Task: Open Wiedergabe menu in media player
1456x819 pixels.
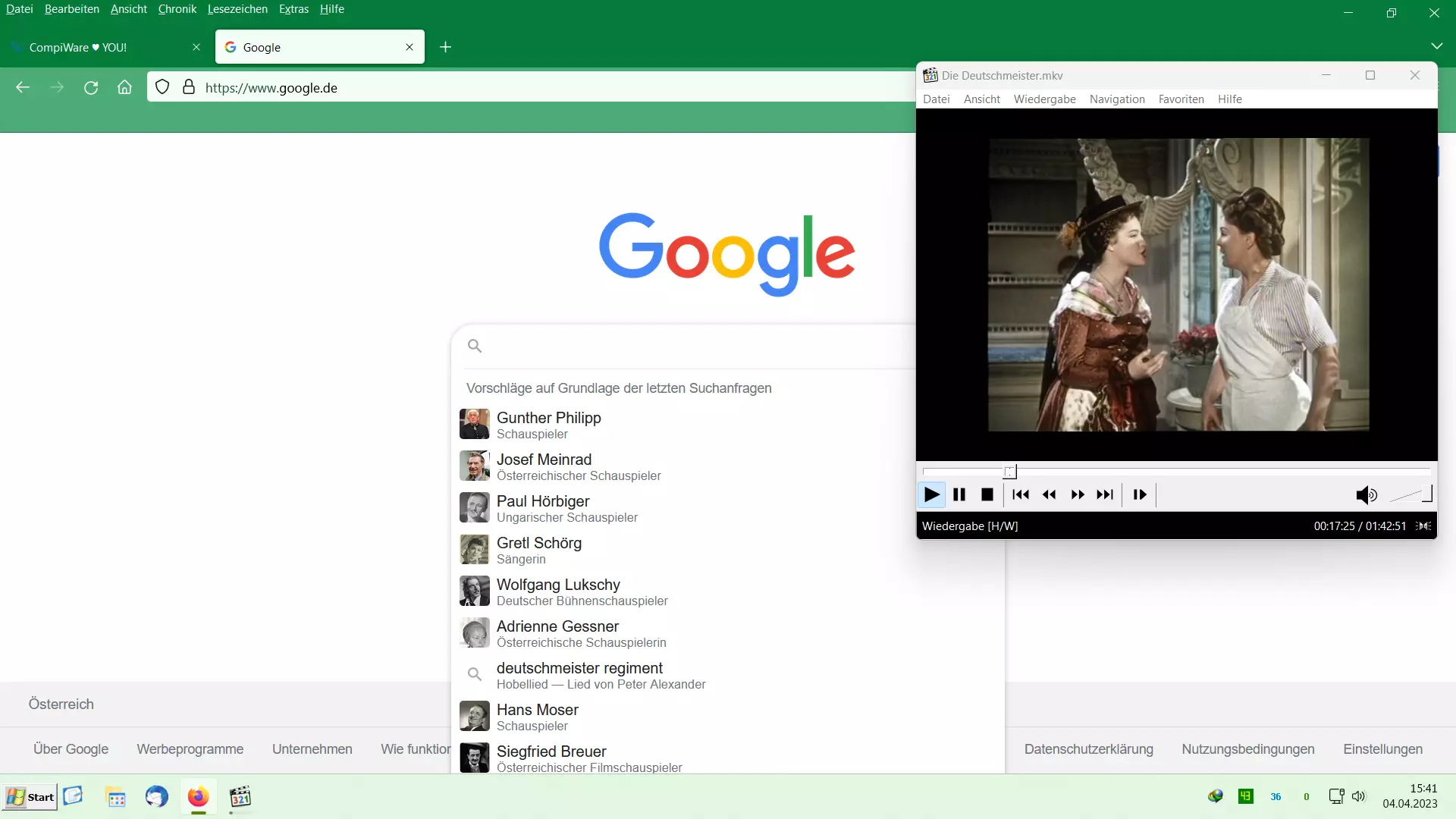Action: [1045, 99]
